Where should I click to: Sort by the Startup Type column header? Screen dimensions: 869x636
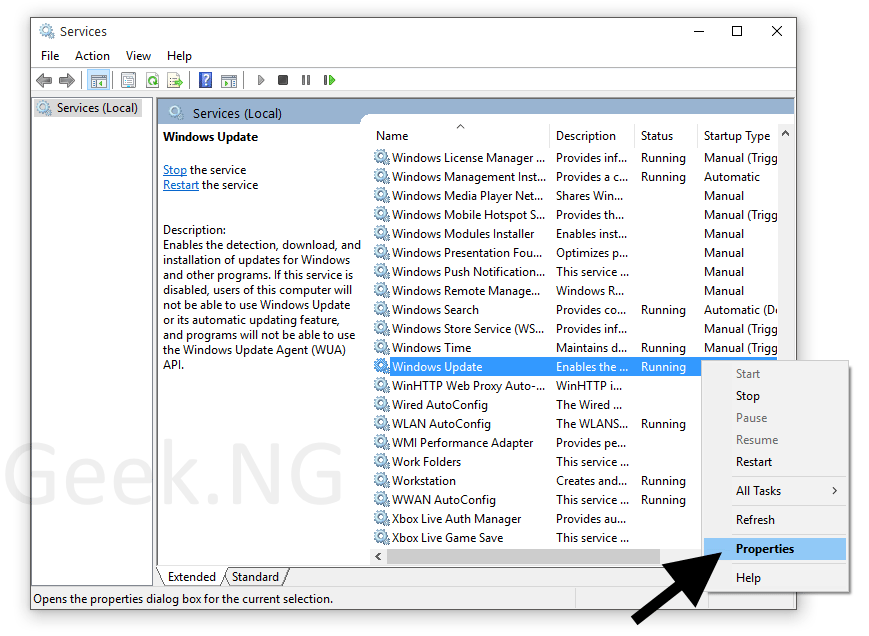pyautogui.click(x=738, y=136)
